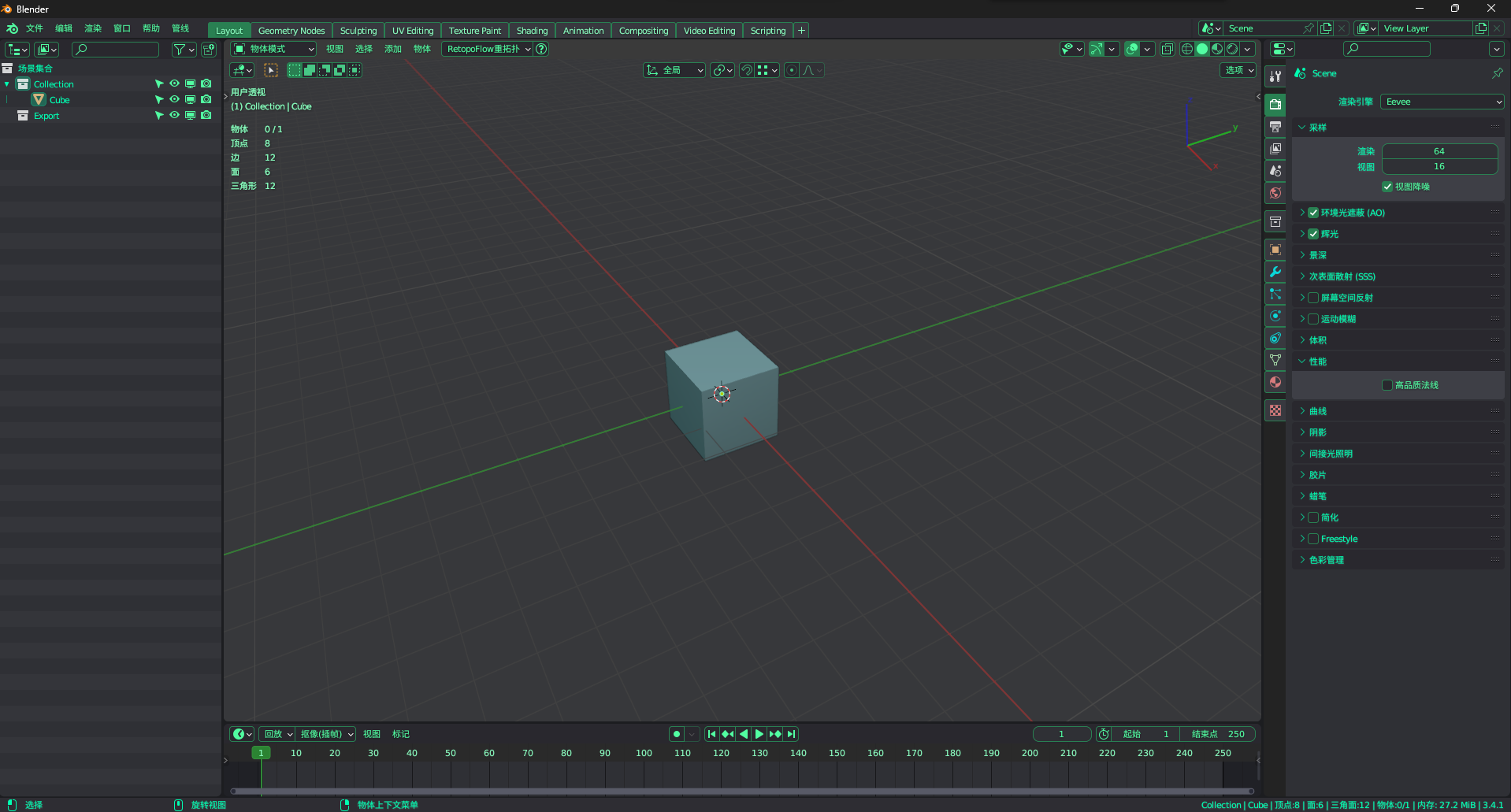This screenshot has height=812, width=1511.
Task: Open the Render properties tab
Action: (1275, 104)
